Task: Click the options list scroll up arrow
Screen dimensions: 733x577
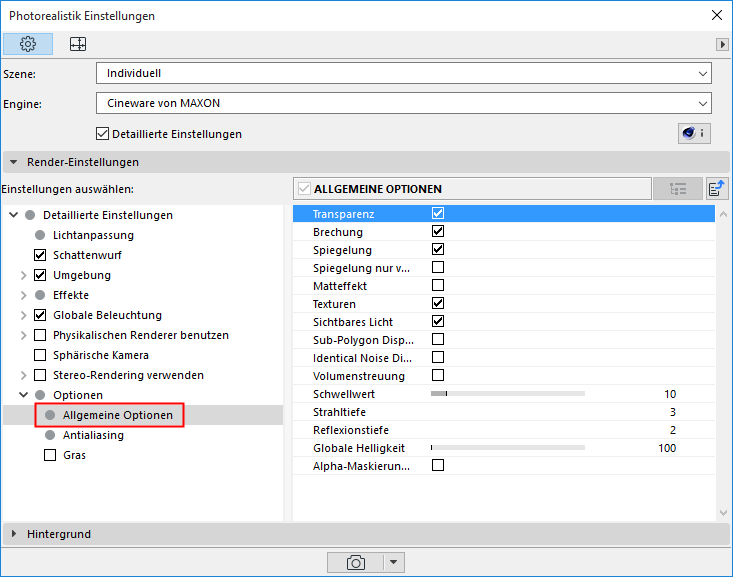Action: tap(723, 215)
